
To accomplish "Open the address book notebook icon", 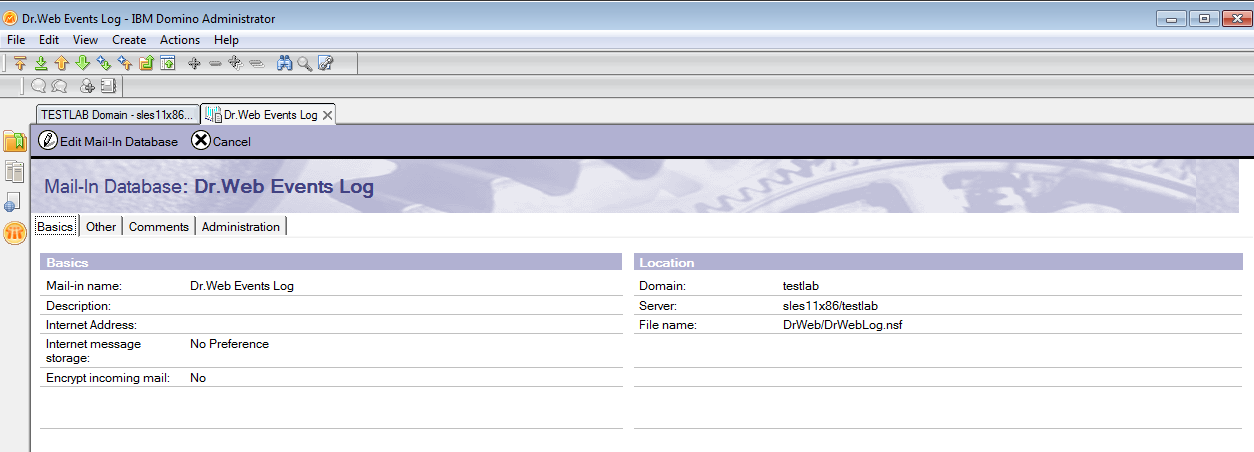I will 108,86.
